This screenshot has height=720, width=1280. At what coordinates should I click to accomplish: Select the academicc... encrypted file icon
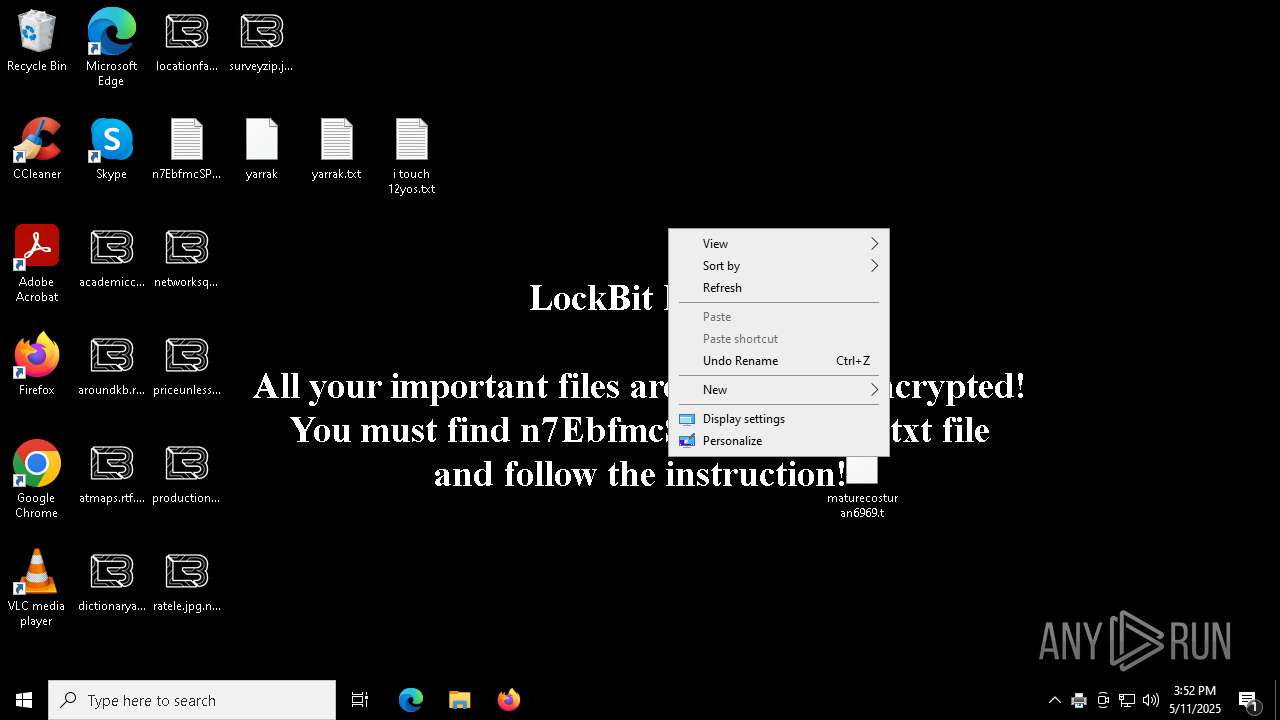coord(111,258)
